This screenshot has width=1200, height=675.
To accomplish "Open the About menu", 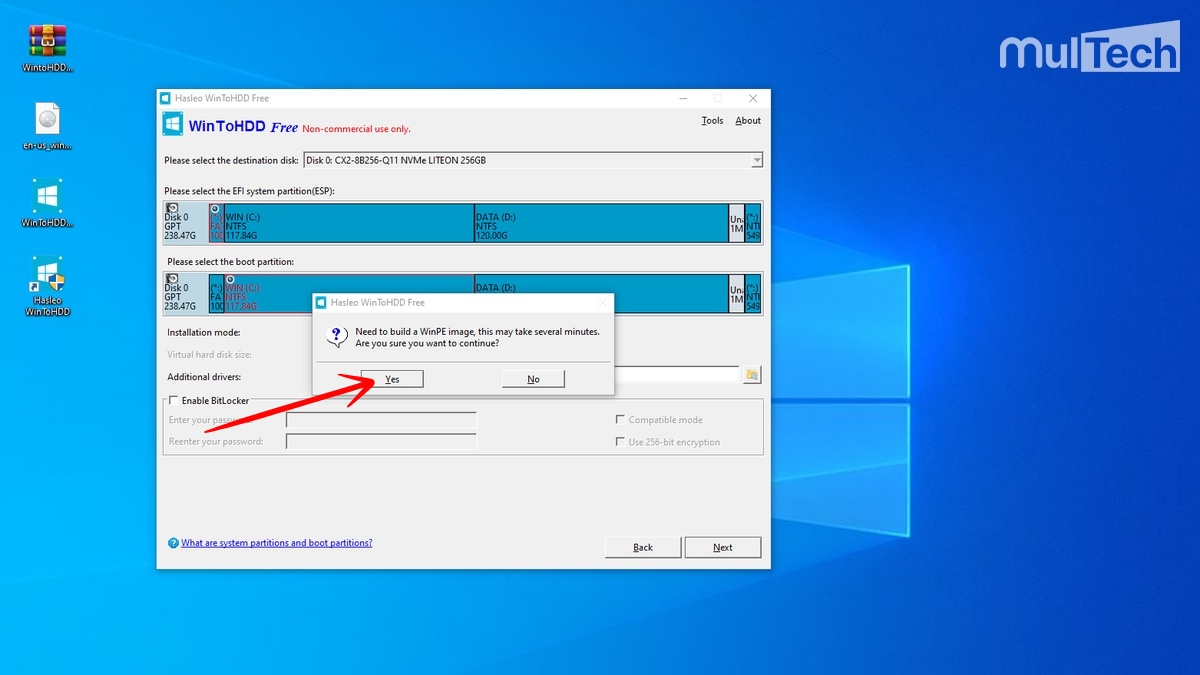I will (x=748, y=121).
